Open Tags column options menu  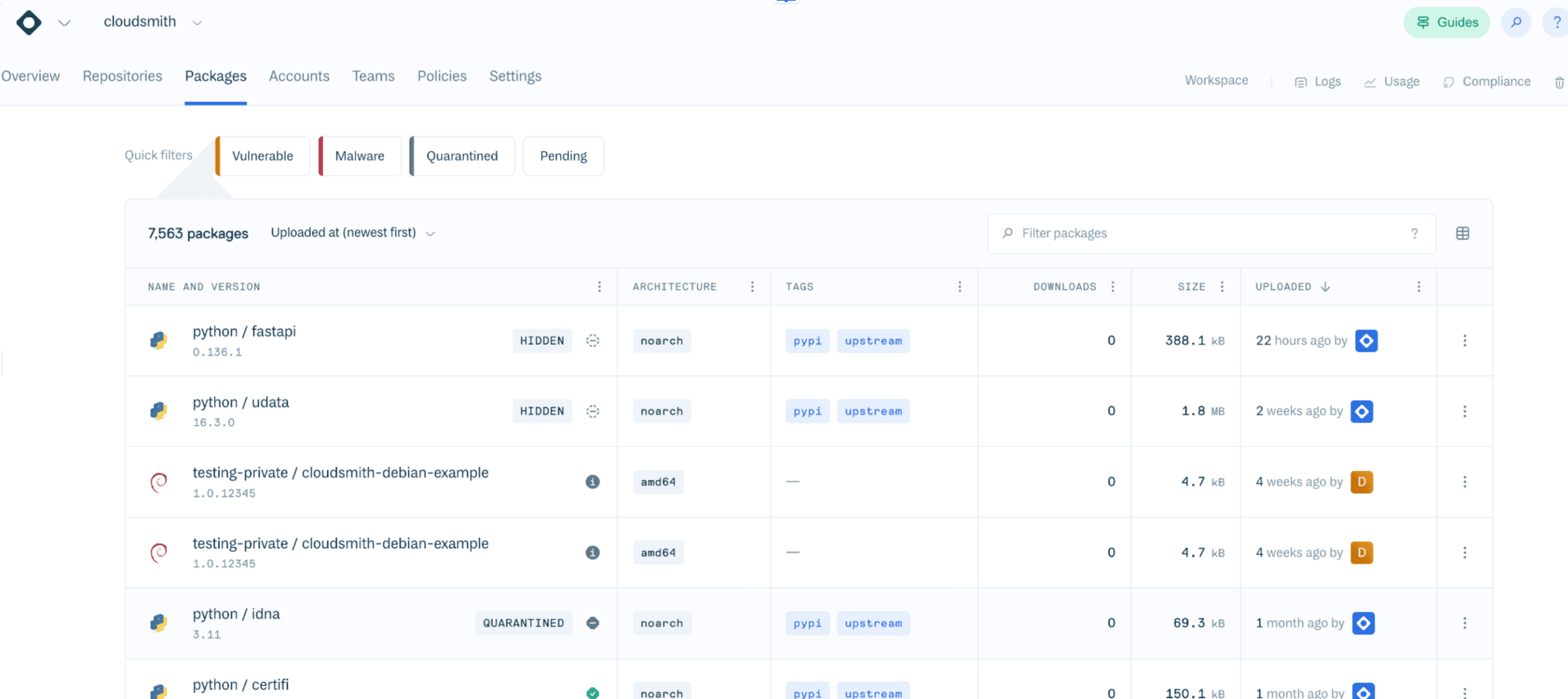[960, 286]
